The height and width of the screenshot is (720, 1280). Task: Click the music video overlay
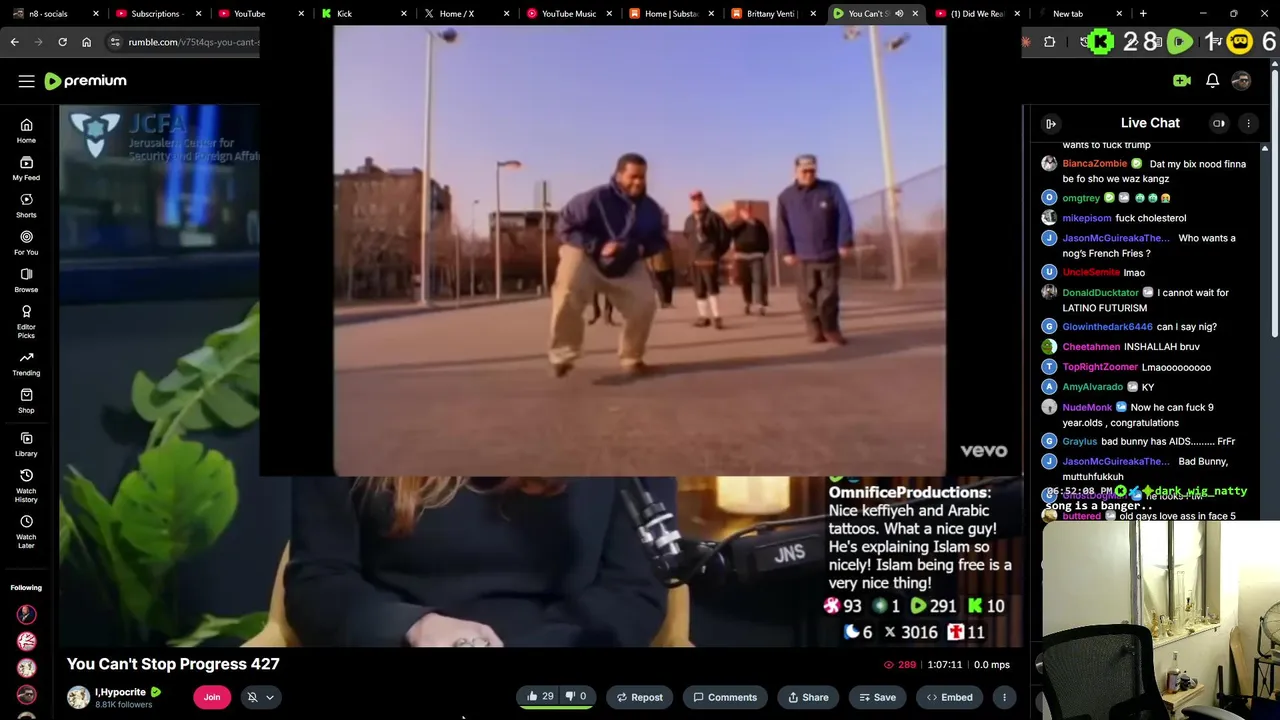tap(639, 250)
